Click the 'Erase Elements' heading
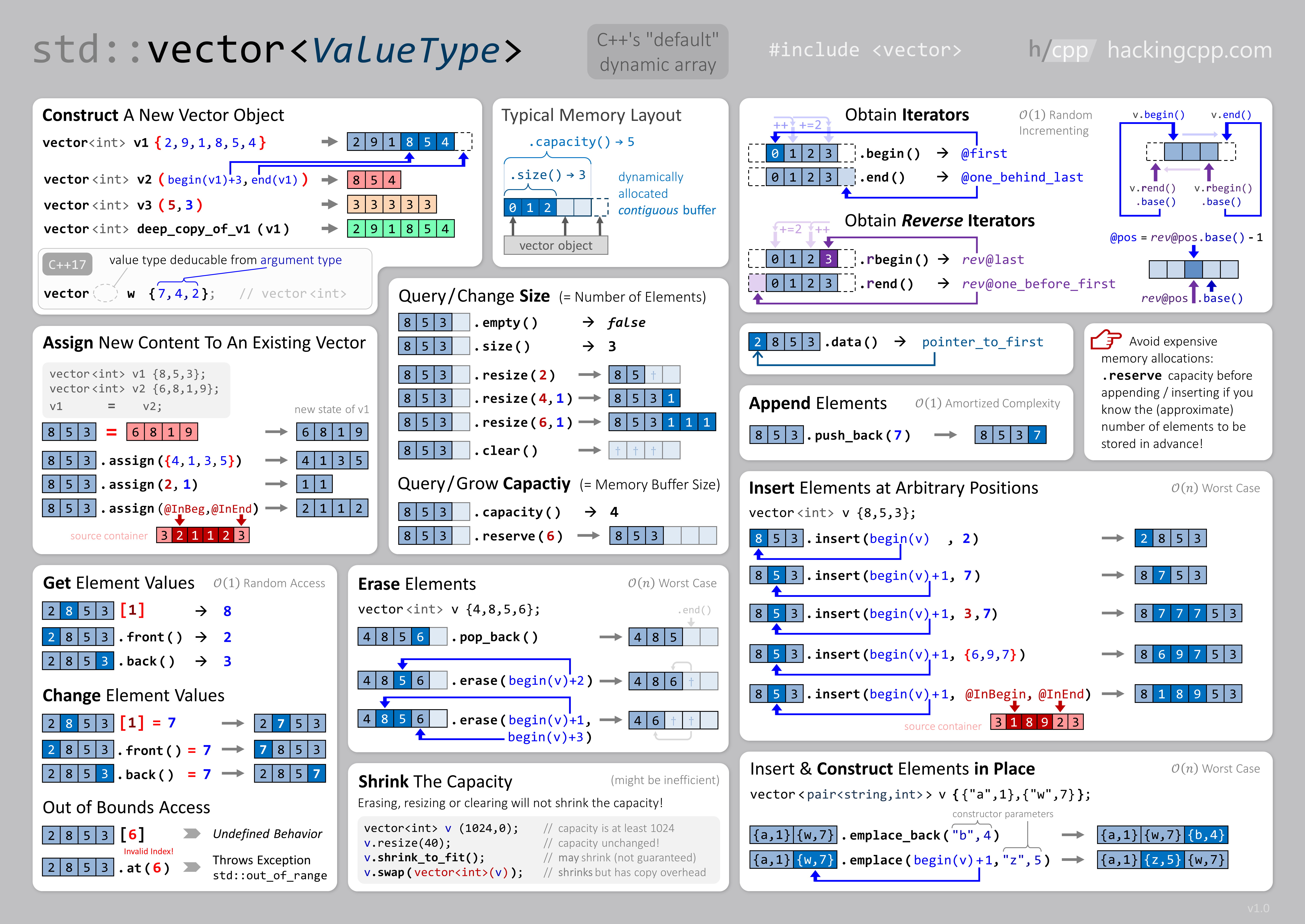 click(417, 584)
